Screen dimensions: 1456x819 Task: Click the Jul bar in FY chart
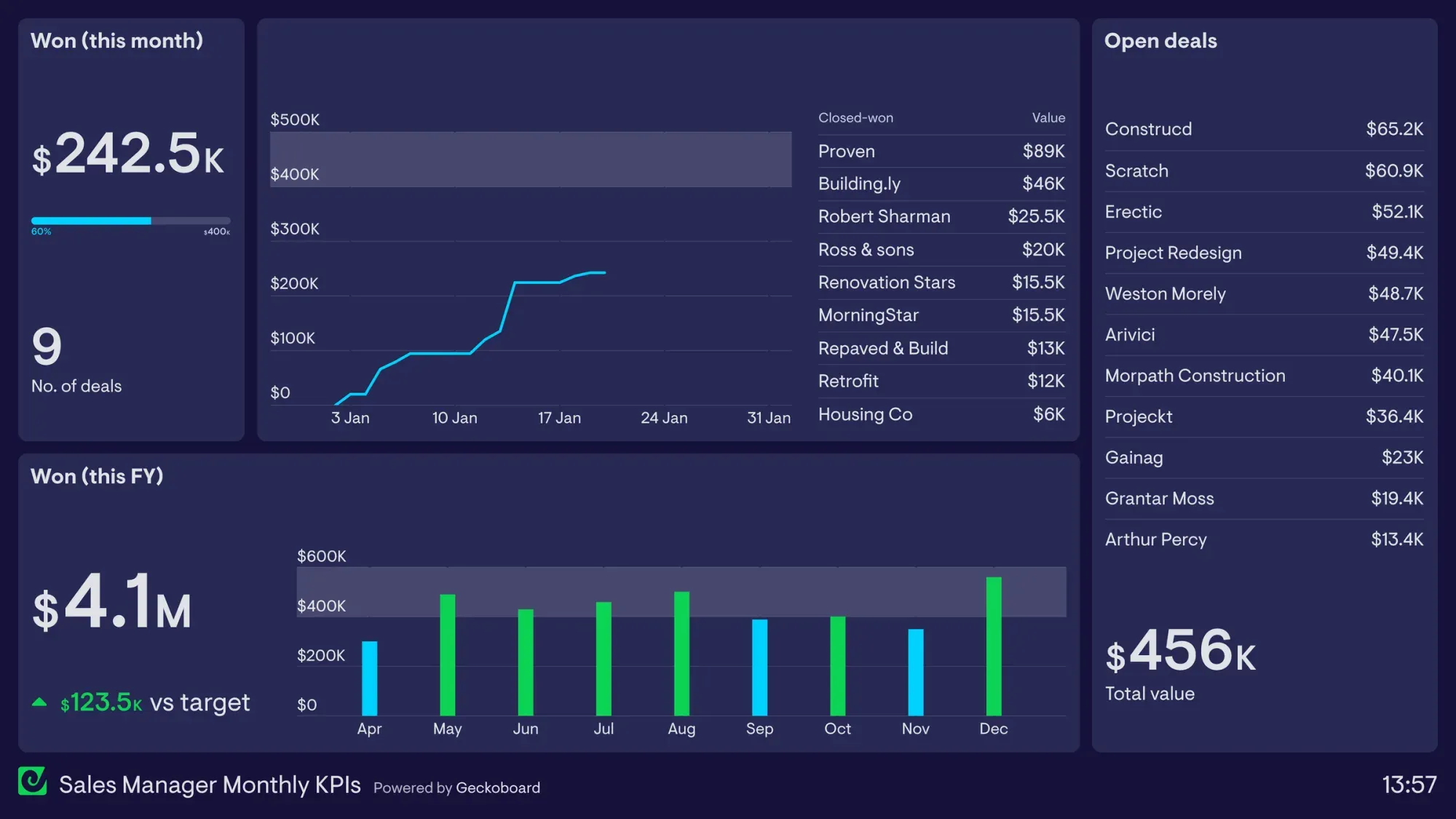coord(604,659)
